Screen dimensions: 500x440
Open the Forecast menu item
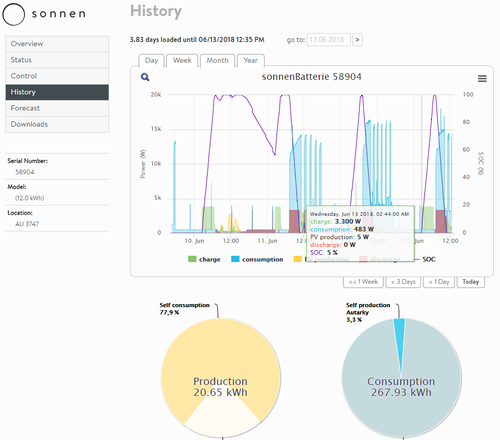57,108
